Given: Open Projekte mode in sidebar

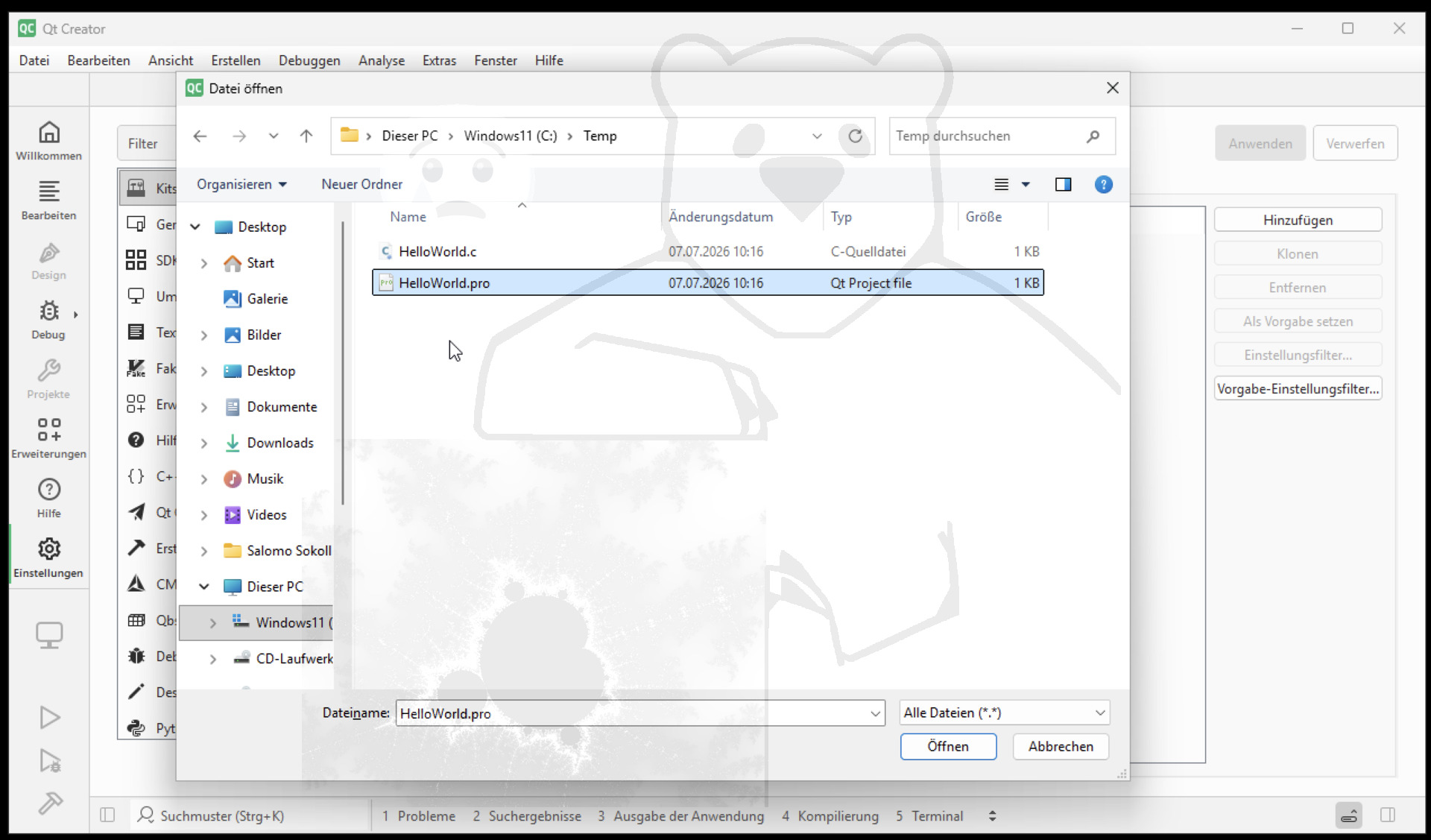Looking at the screenshot, I should pos(49,379).
